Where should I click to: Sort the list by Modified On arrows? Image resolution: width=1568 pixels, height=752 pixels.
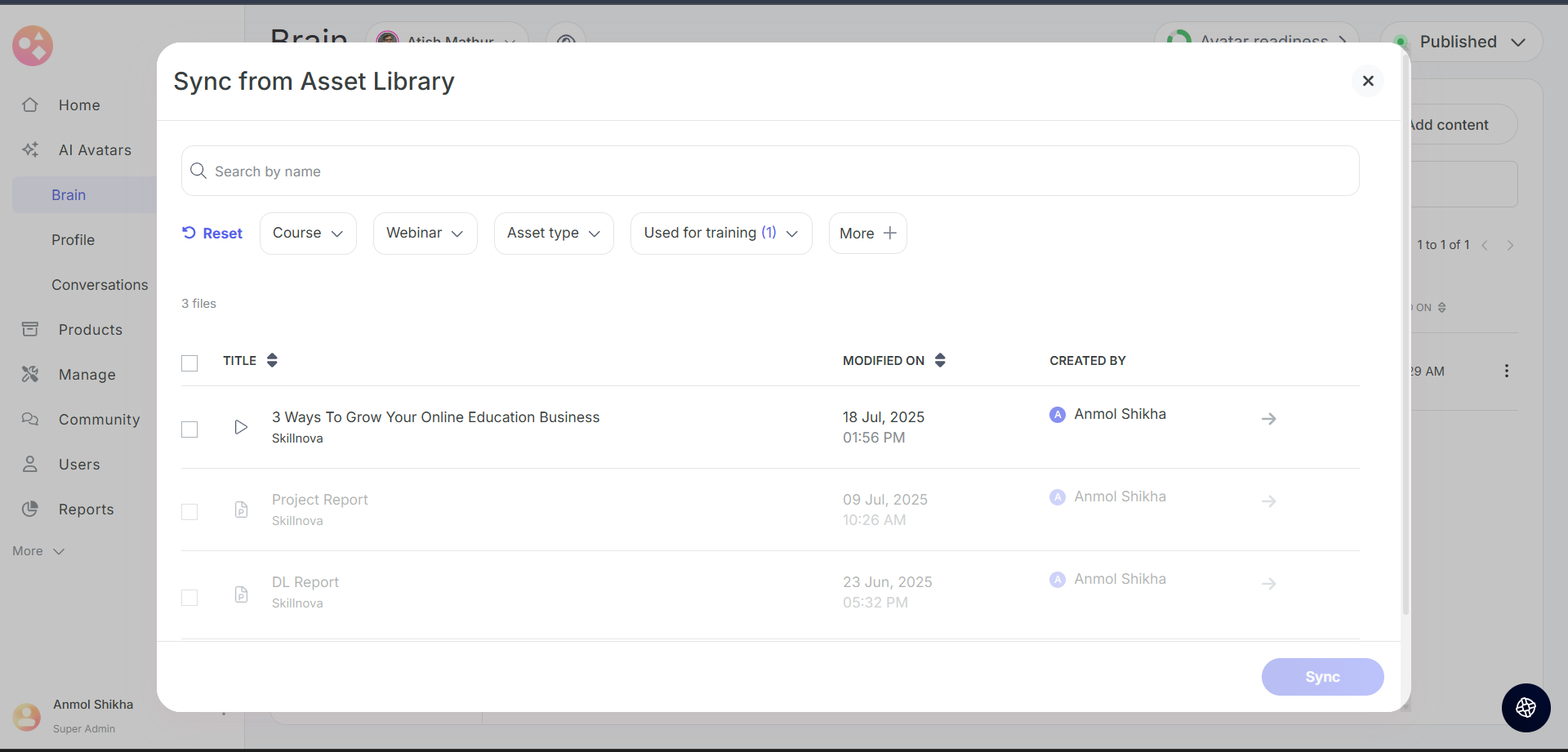(940, 360)
